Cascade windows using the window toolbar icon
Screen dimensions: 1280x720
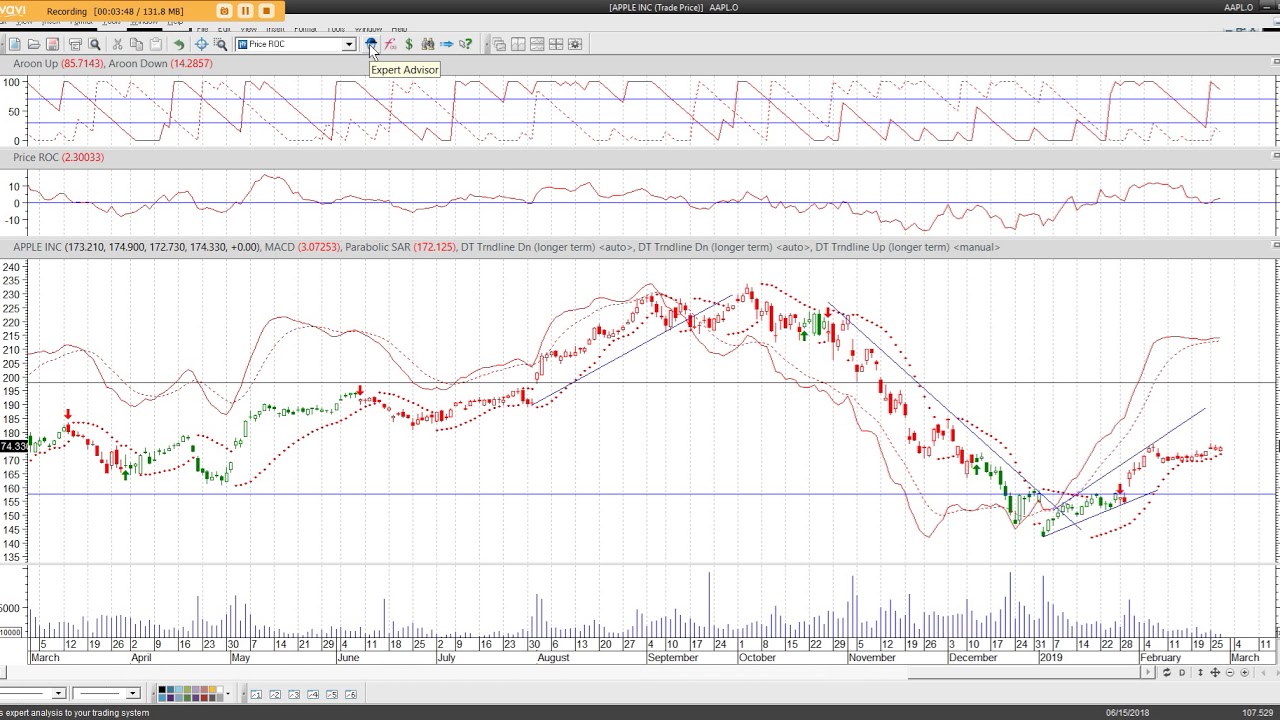coord(499,44)
